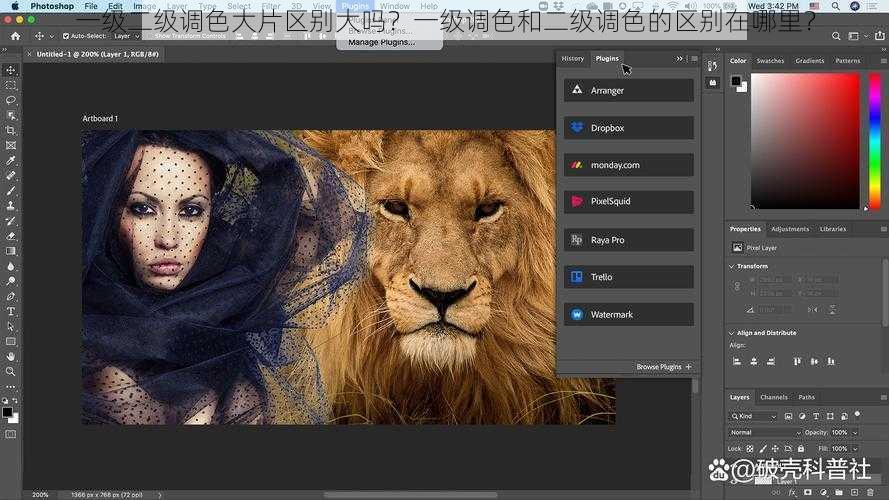Toggle the layer filtering on/off switch
Screen dimensions: 889x500
pos(857,414)
